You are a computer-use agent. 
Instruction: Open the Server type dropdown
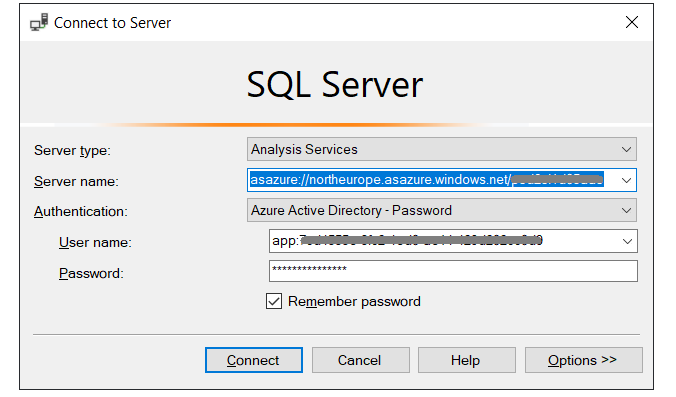coord(441,150)
